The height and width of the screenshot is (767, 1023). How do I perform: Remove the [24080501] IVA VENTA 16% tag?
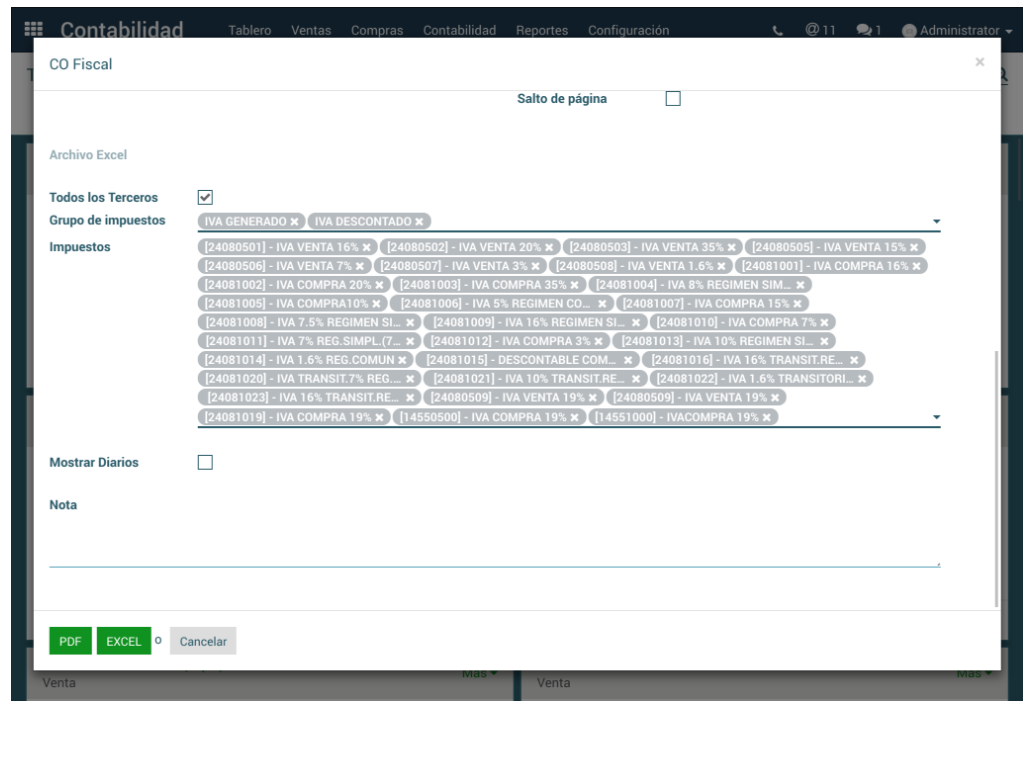366,247
